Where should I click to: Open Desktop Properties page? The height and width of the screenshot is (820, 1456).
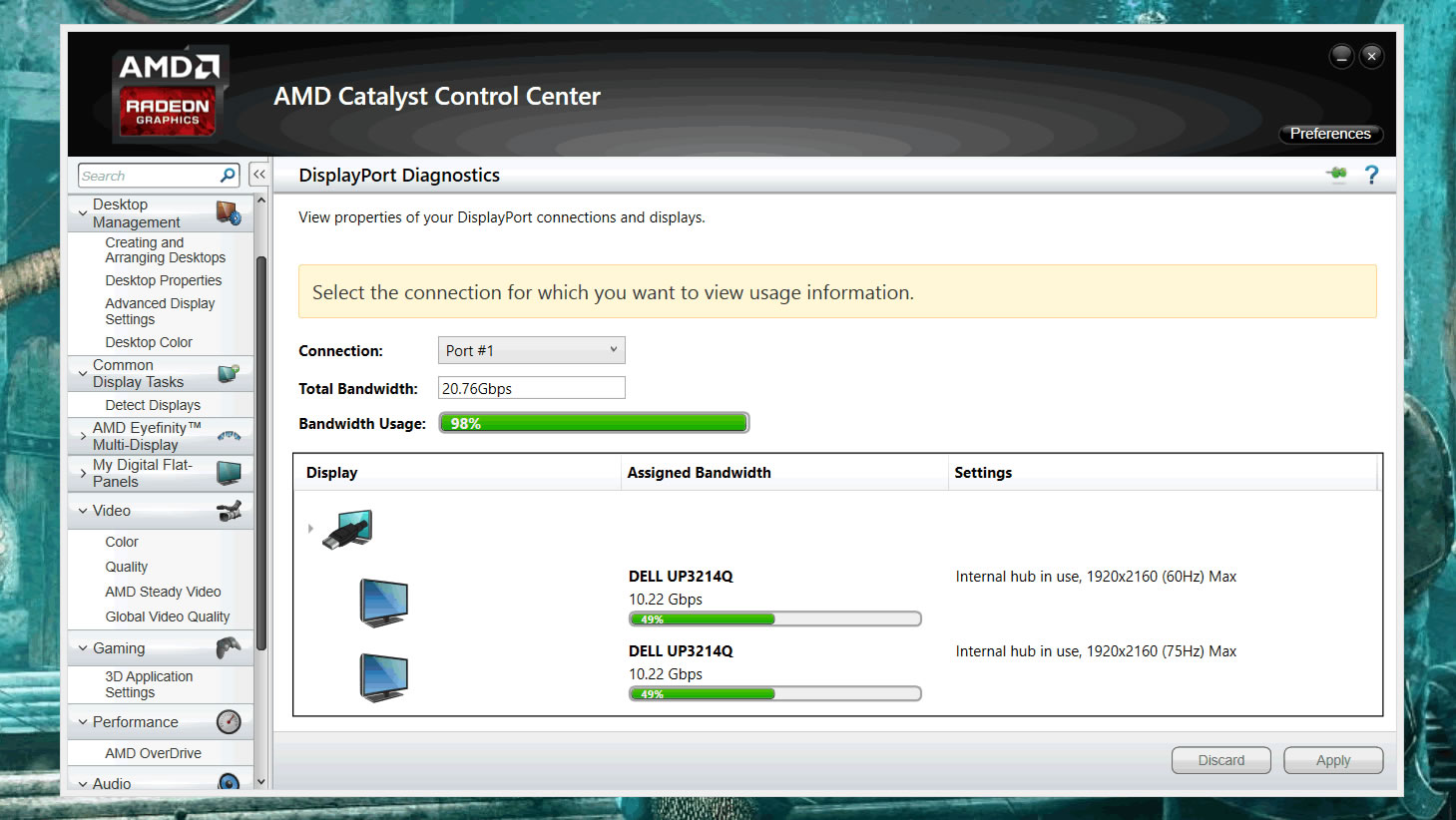click(x=164, y=280)
